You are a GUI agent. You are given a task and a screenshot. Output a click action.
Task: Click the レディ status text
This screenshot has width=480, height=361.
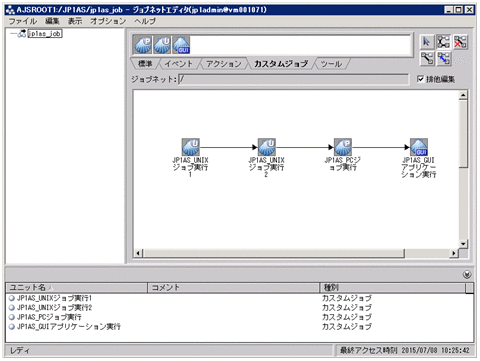(x=20, y=350)
